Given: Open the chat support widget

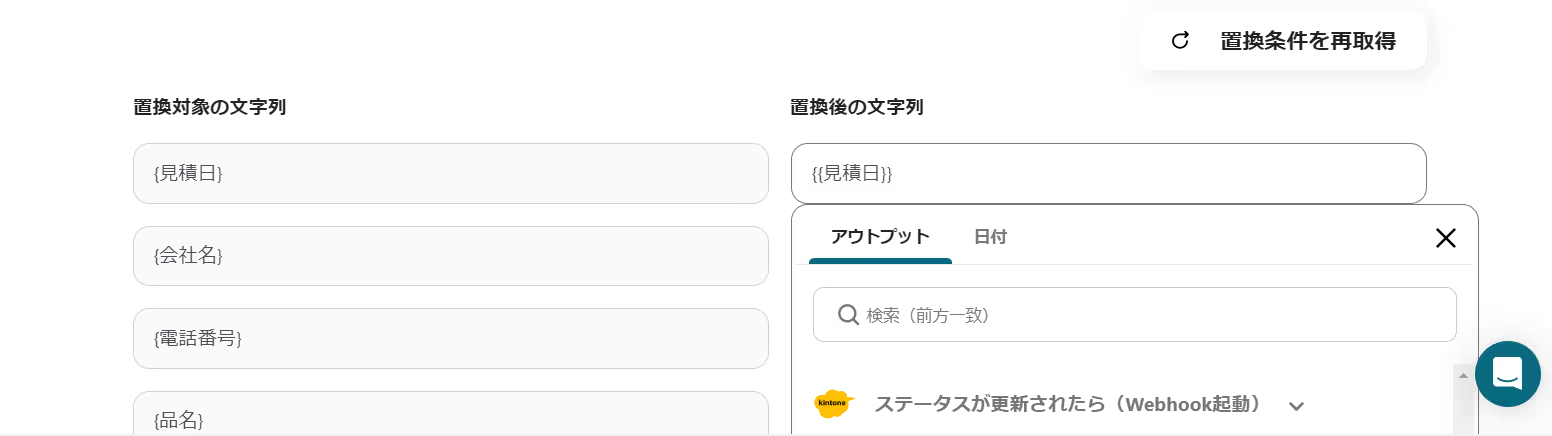Looking at the screenshot, I should pyautogui.click(x=1507, y=374).
